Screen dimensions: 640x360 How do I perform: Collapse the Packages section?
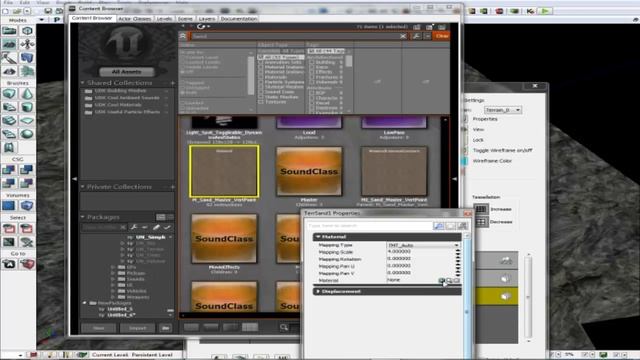click(83, 217)
